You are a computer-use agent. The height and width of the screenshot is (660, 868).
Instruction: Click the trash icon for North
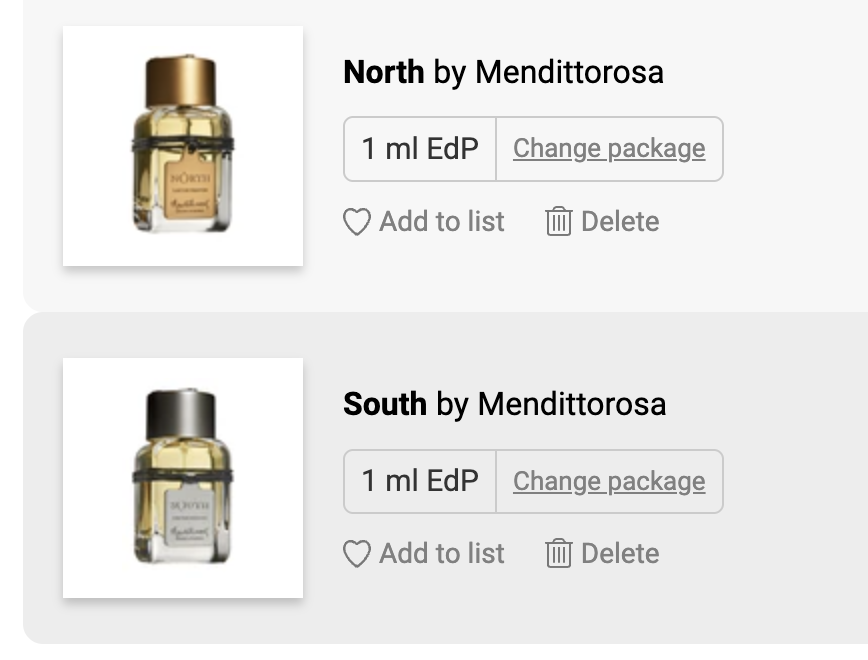pos(558,222)
